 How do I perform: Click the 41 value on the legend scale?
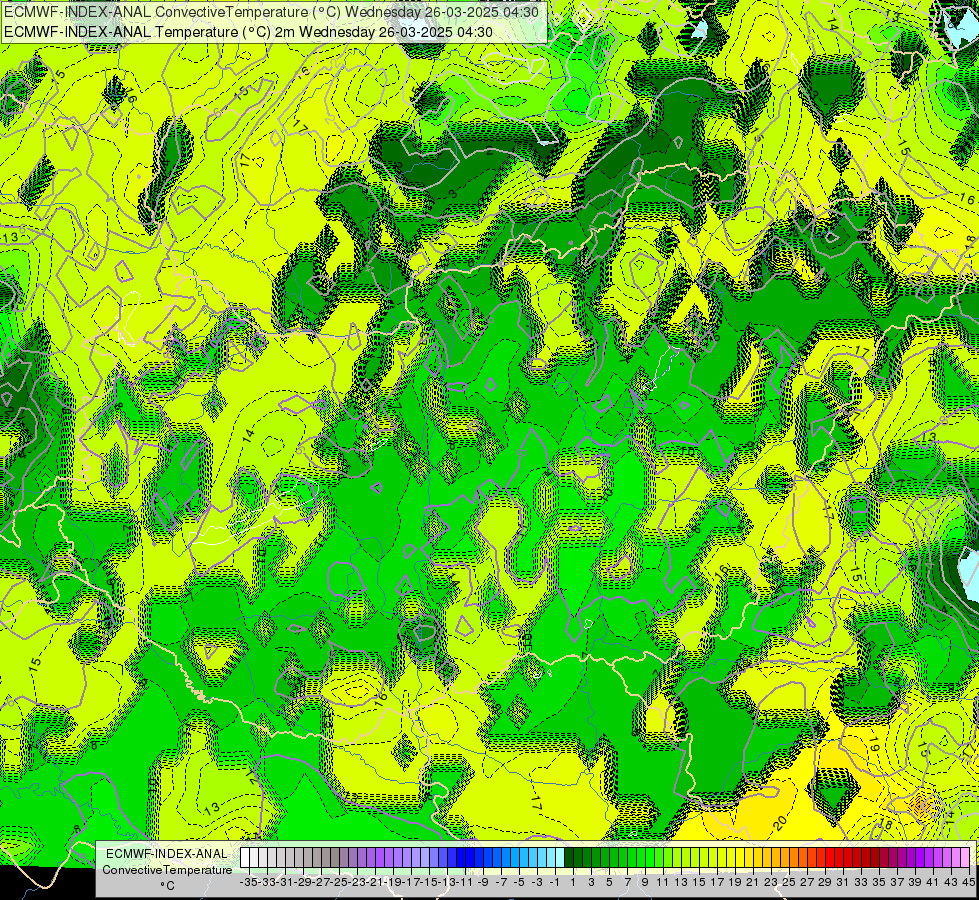coord(933,882)
